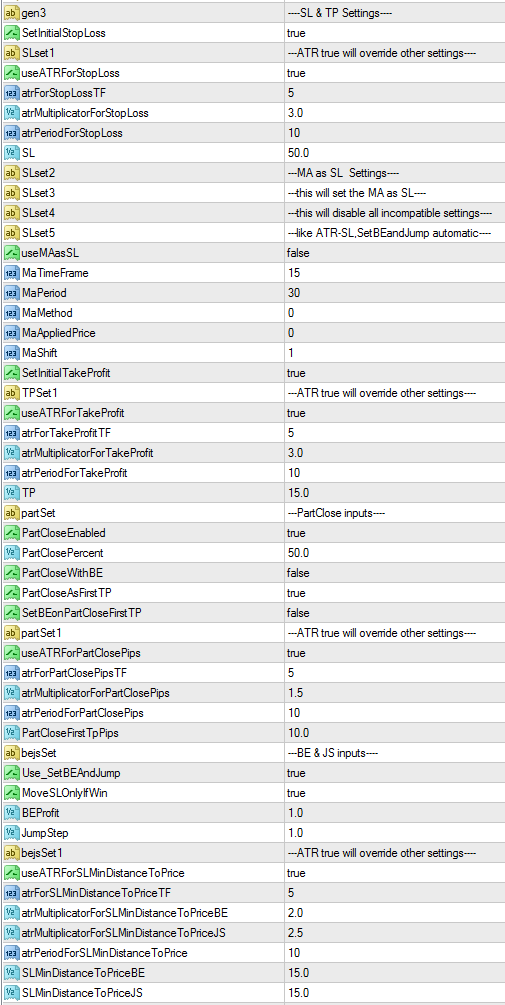Image resolution: width=505 pixels, height=1005 pixels.
Task: Click the bool icon beside PartCloseEnabled
Action: (12, 533)
